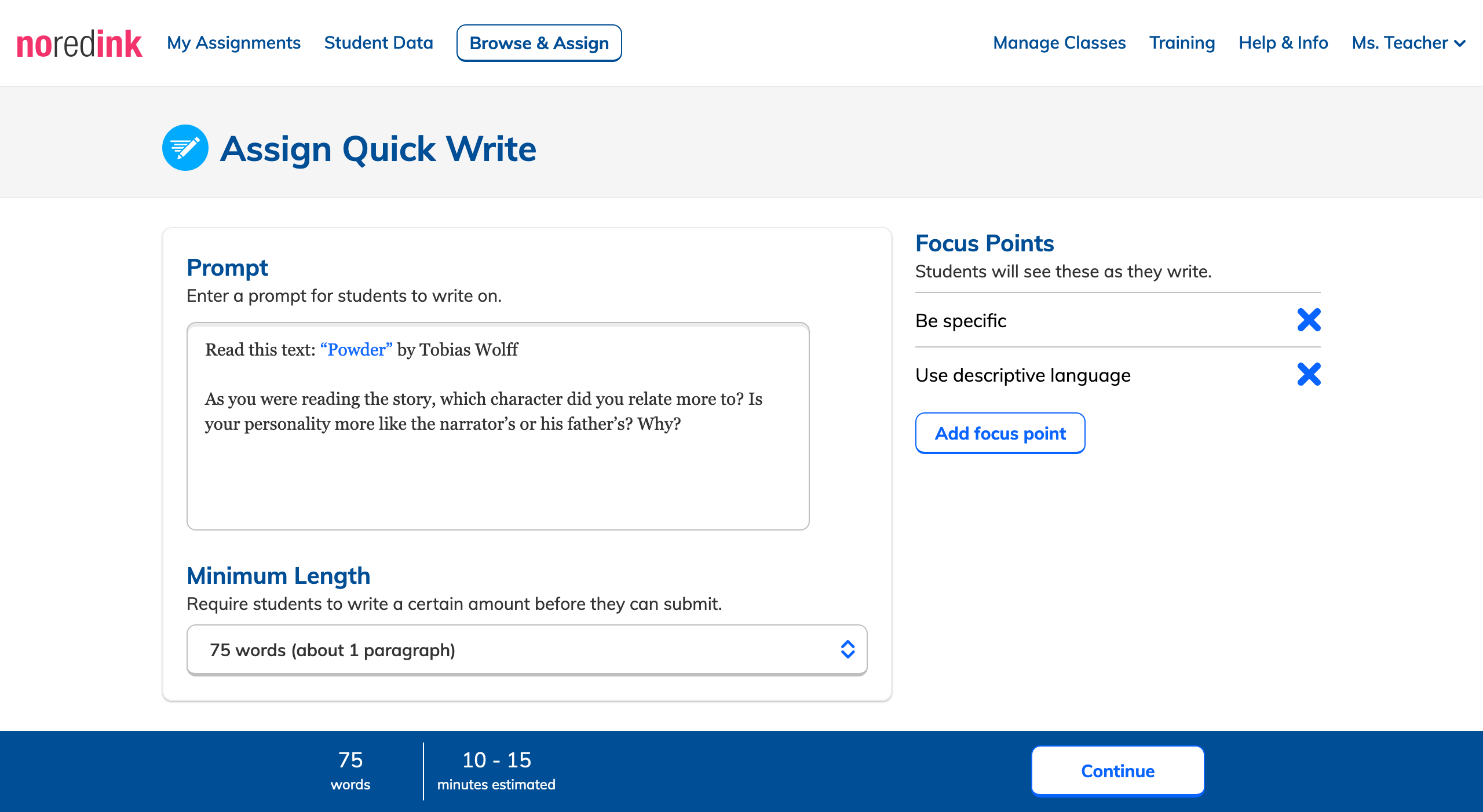Remove the 'Be specific' focus point
Image resolution: width=1483 pixels, height=812 pixels.
click(1309, 320)
